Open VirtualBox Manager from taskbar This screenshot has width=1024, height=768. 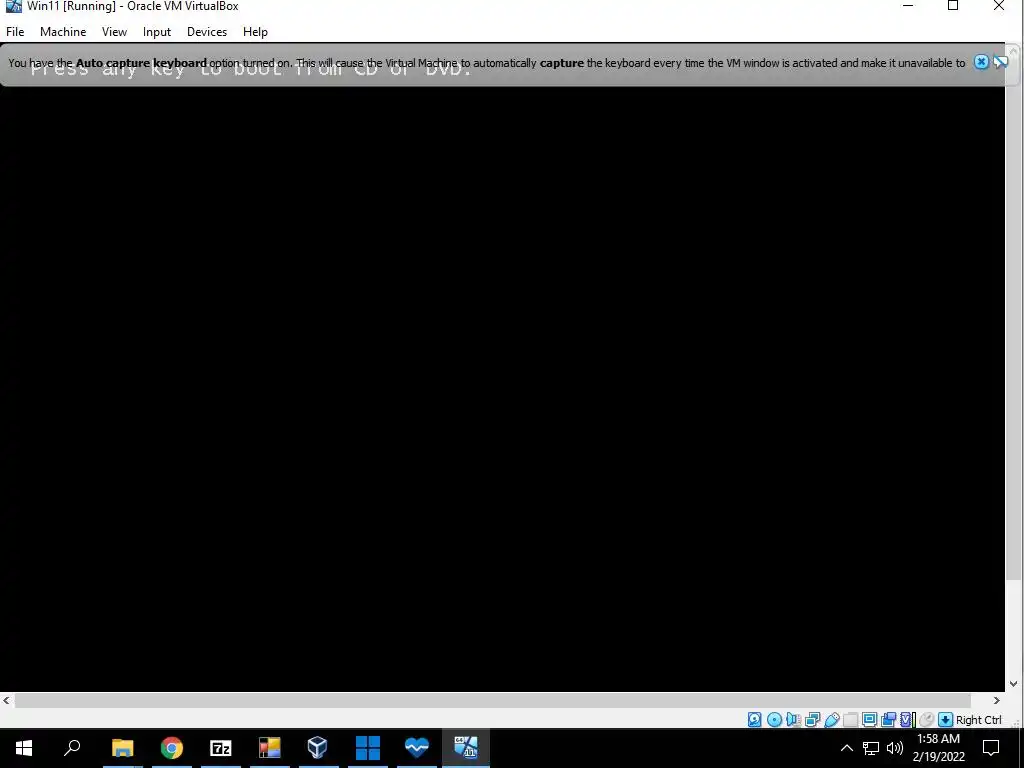pyautogui.click(x=318, y=748)
